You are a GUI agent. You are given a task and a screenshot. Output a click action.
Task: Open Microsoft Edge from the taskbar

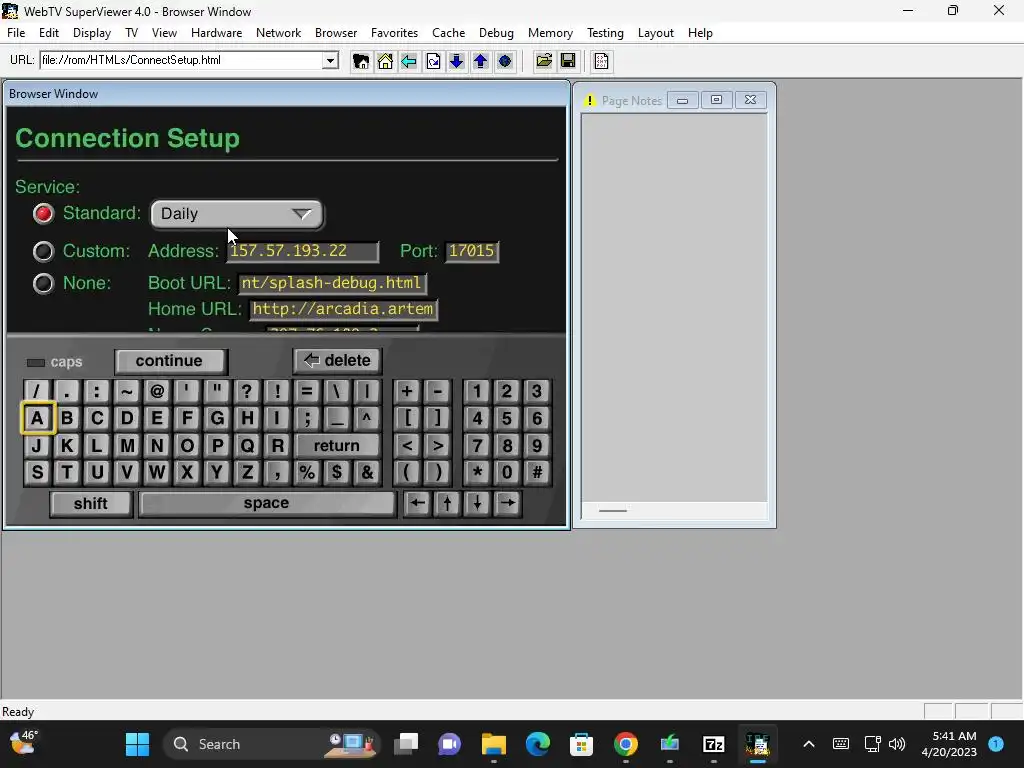[x=537, y=744]
